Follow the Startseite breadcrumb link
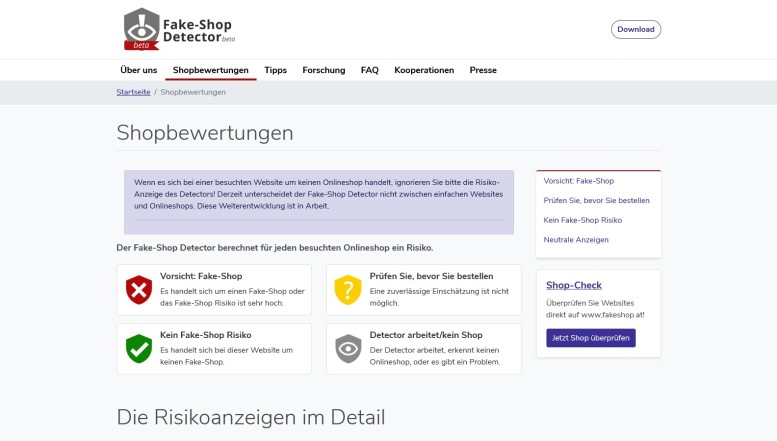The height and width of the screenshot is (441, 777). coord(133,92)
